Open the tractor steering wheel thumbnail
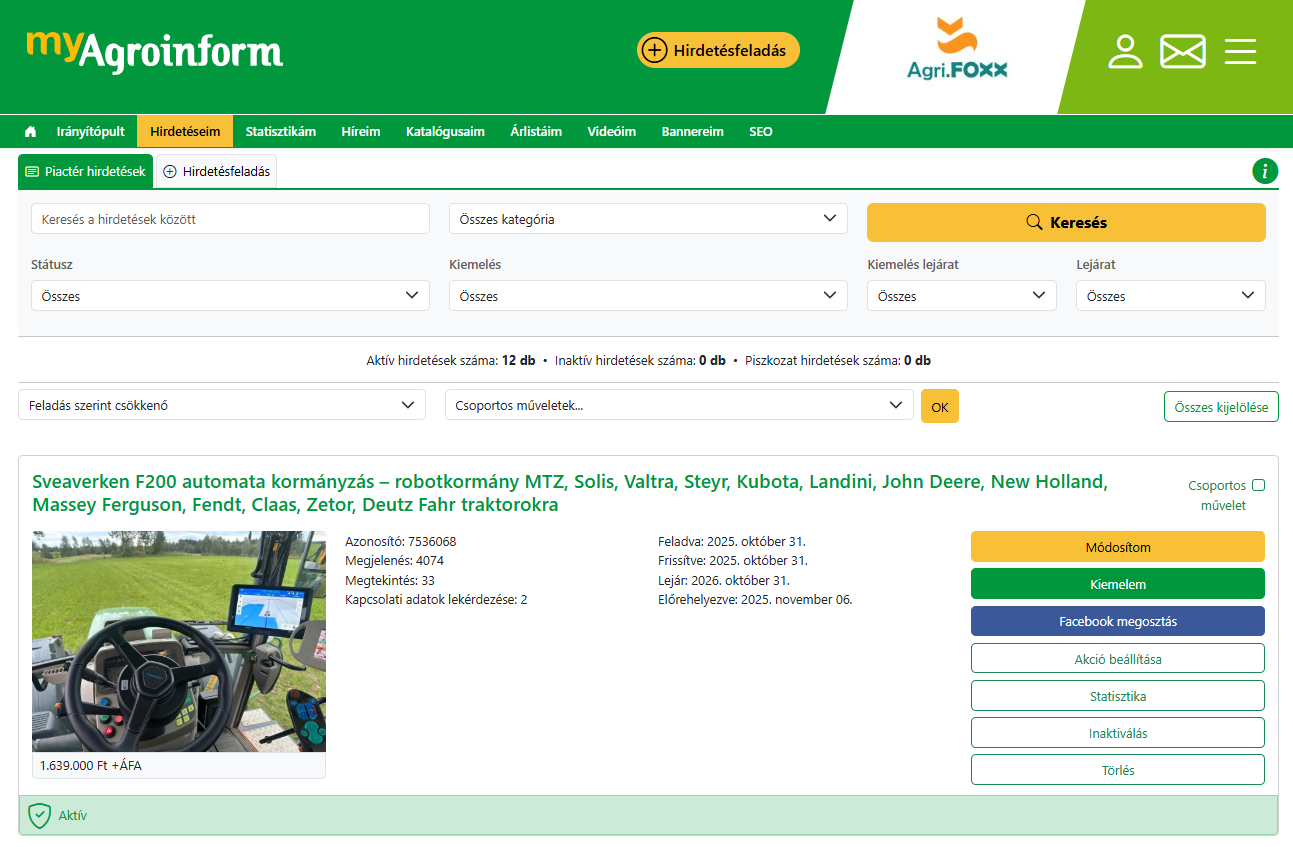 pyautogui.click(x=179, y=641)
